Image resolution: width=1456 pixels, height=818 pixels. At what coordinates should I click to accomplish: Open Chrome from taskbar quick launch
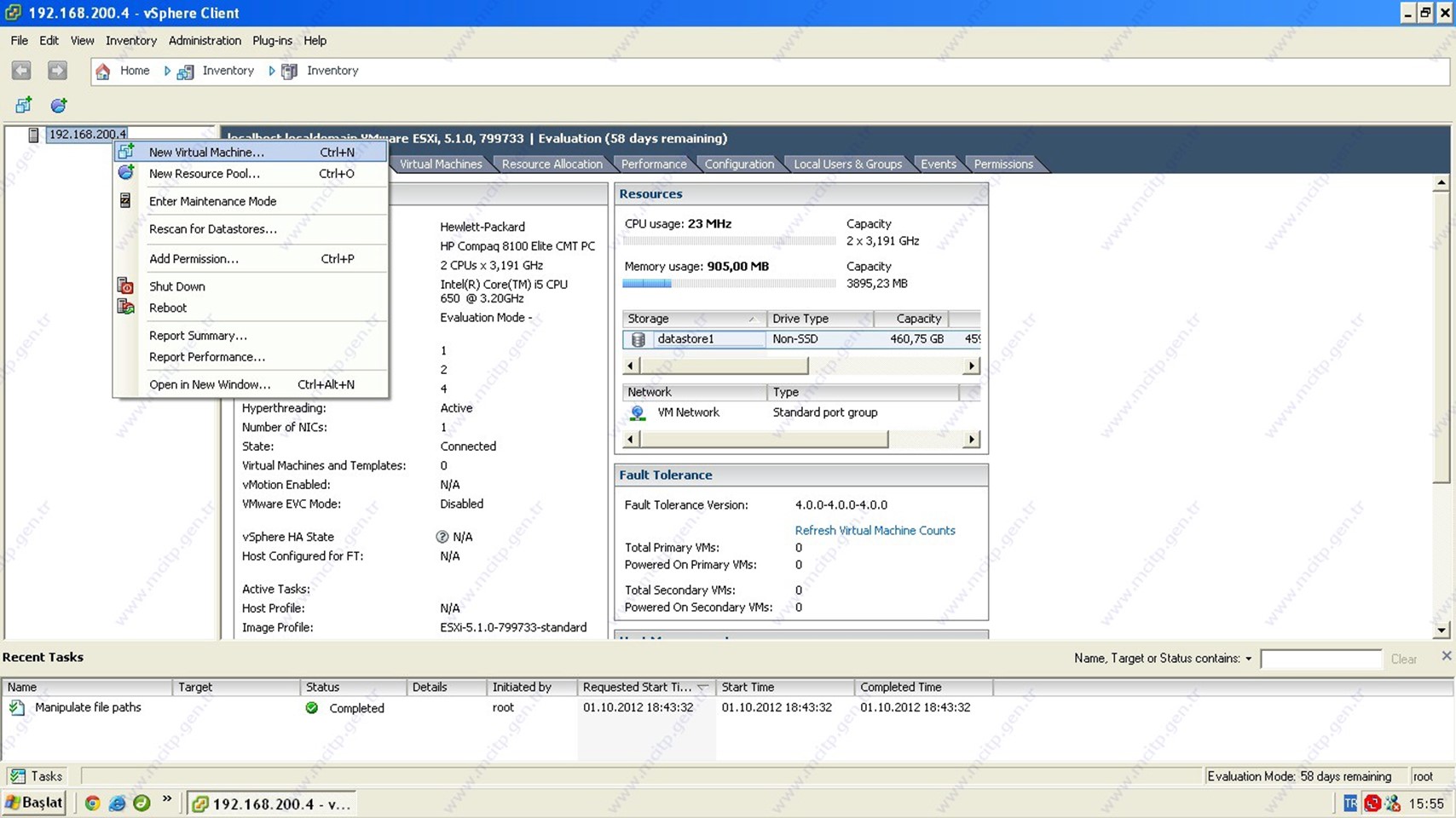[92, 804]
